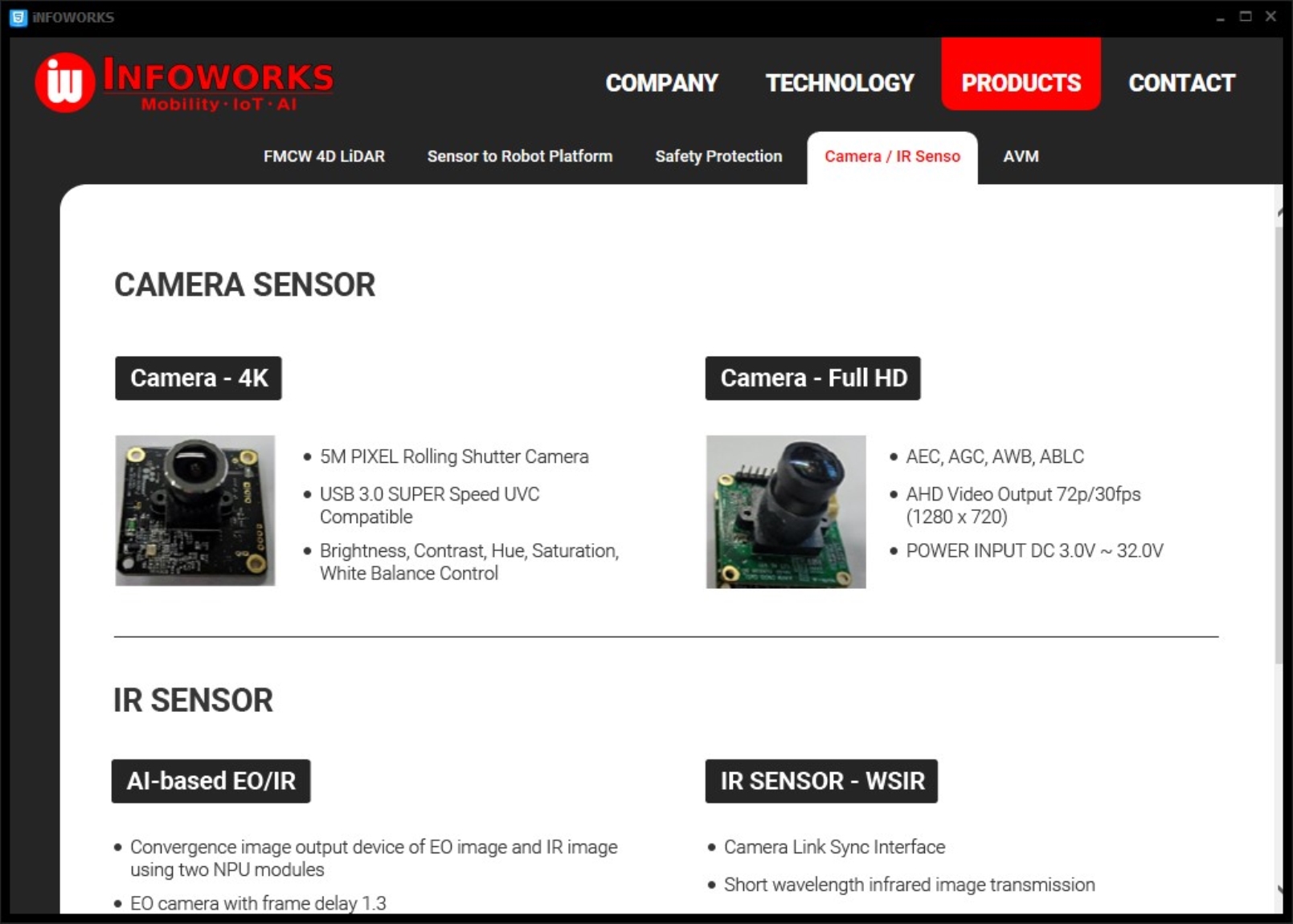The width and height of the screenshot is (1293, 924).
Task: Open the TECHNOLOGY menu
Action: click(x=840, y=83)
